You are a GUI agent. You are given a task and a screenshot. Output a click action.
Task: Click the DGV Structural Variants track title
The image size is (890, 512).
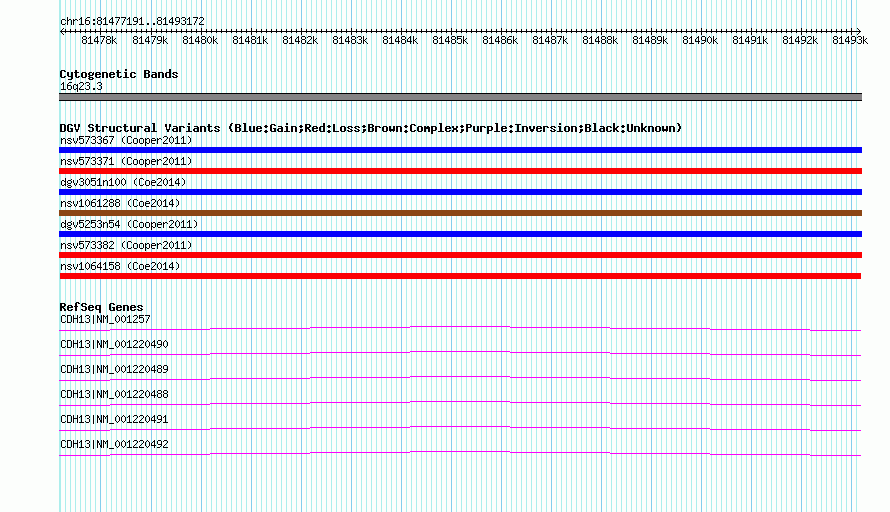(x=371, y=128)
